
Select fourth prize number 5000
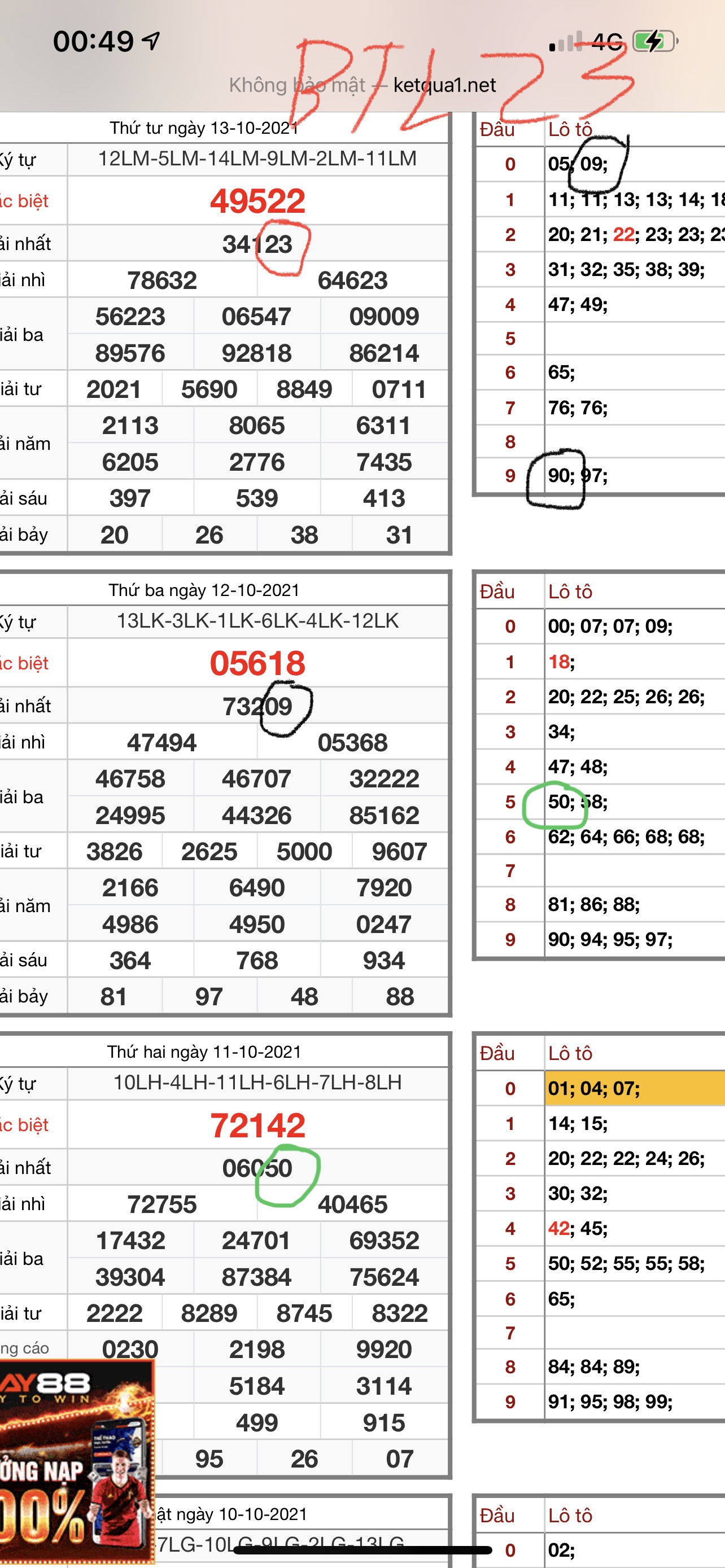(x=304, y=852)
